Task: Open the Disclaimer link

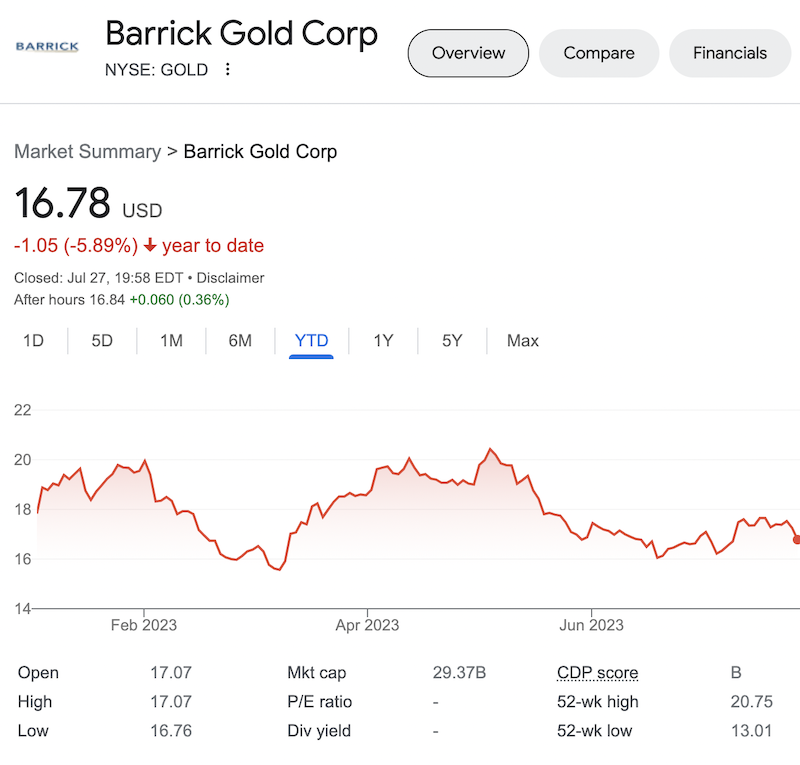Action: tap(230, 278)
